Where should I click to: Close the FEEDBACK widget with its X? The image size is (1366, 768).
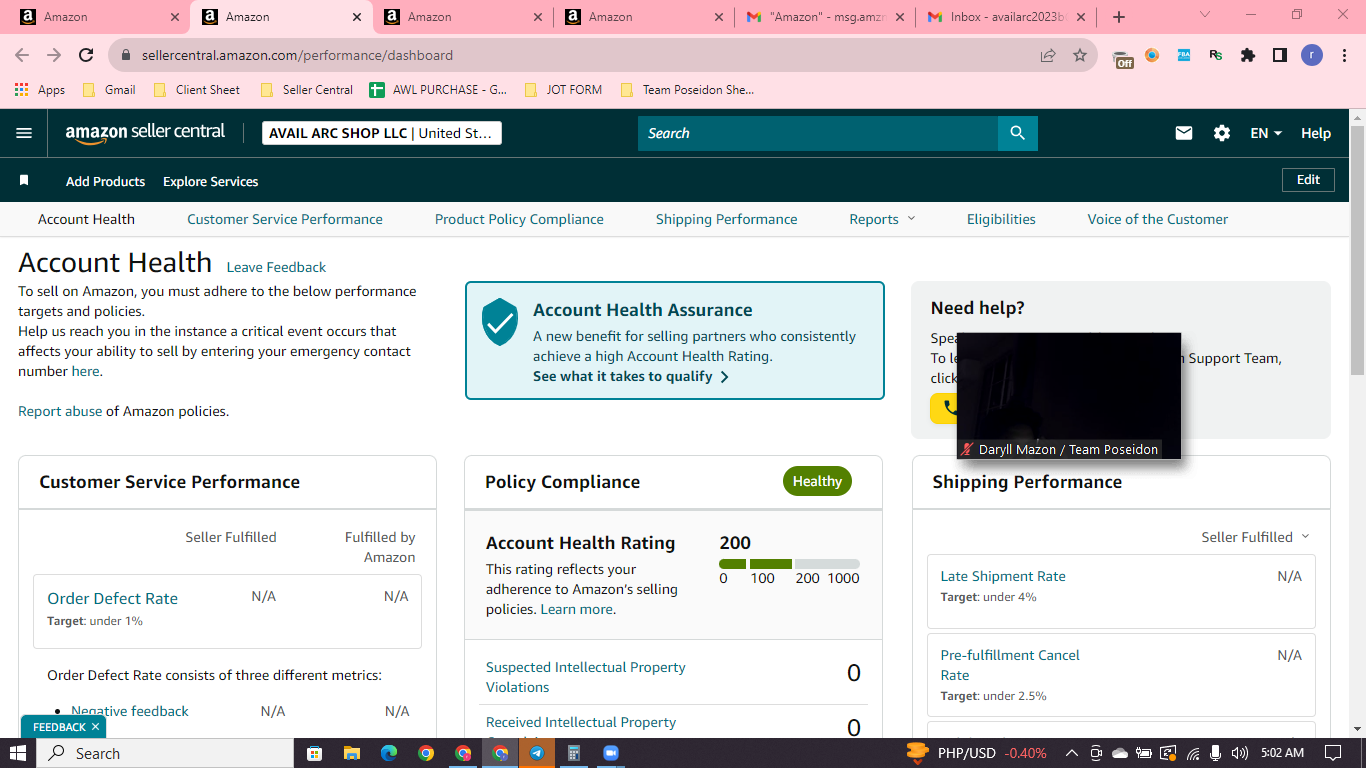coord(95,727)
